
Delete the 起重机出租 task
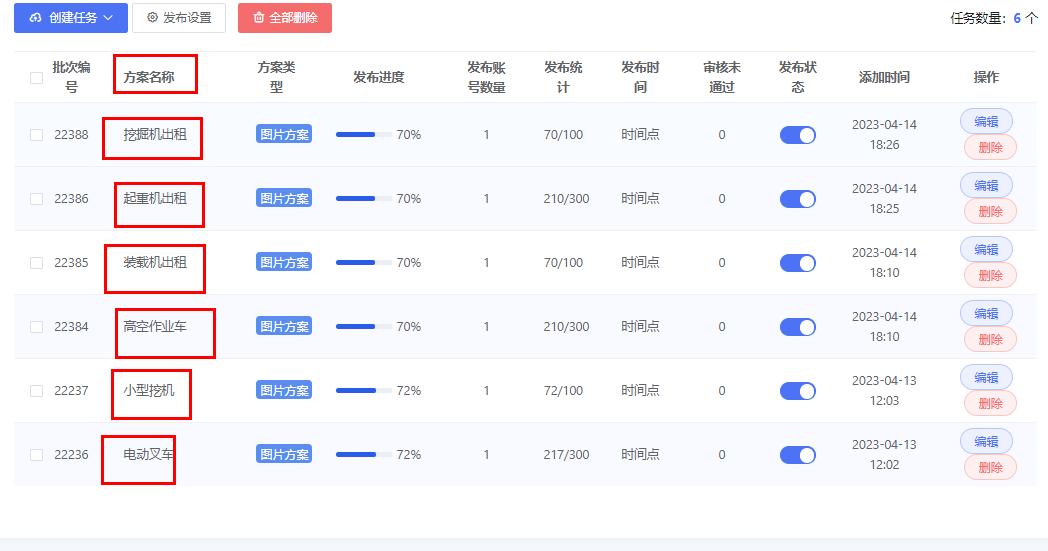[x=990, y=211]
